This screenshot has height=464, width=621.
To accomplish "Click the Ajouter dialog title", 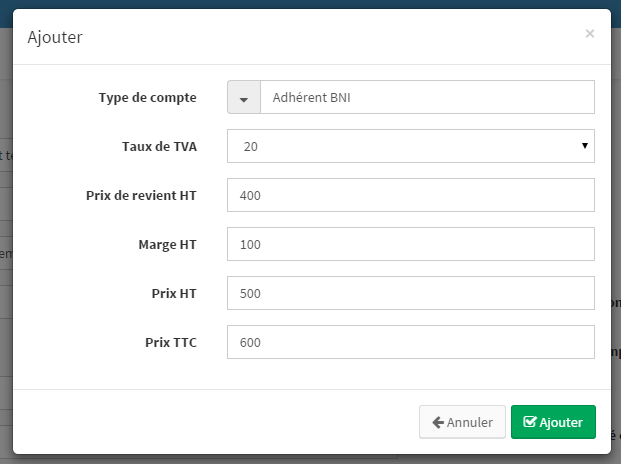I will (x=55, y=37).
